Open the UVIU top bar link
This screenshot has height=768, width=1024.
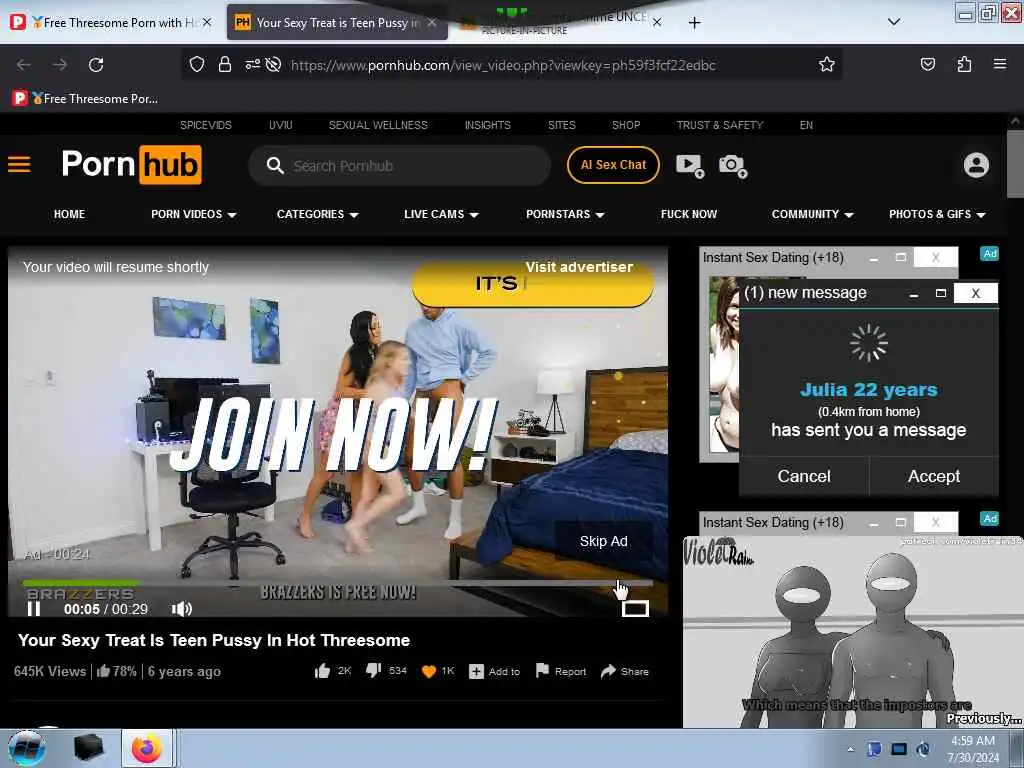tap(281, 125)
